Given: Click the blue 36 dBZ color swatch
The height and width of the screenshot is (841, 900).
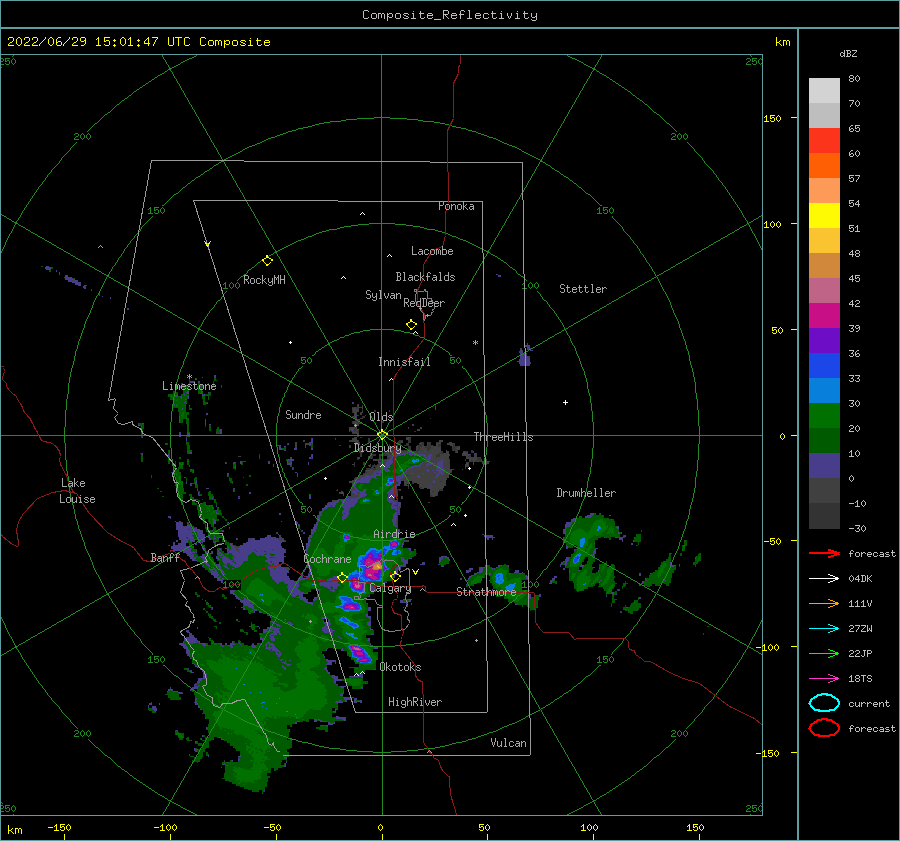Looking at the screenshot, I should coord(824,365).
